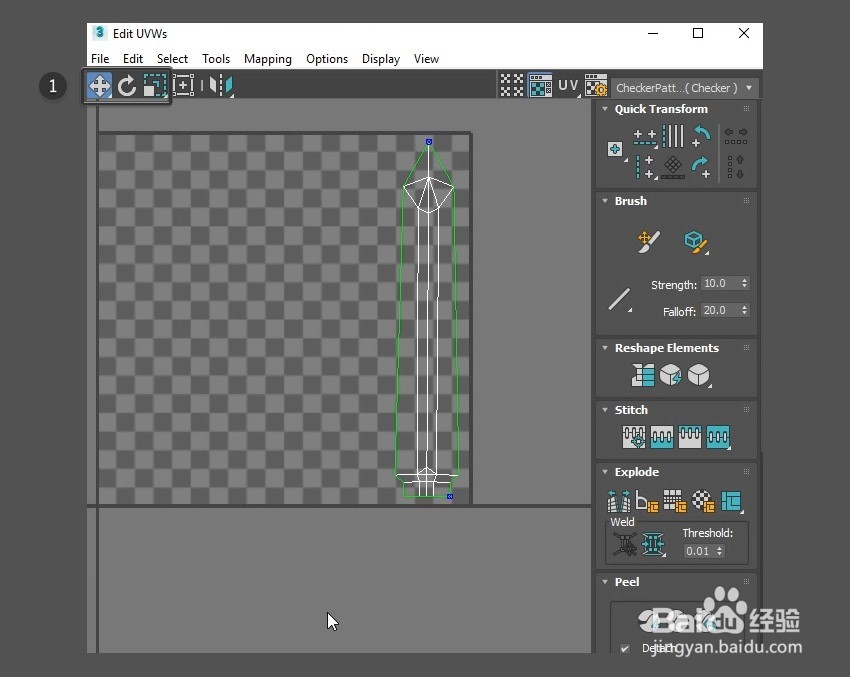Click the Stitch to Source icon

pyautogui.click(x=690, y=437)
